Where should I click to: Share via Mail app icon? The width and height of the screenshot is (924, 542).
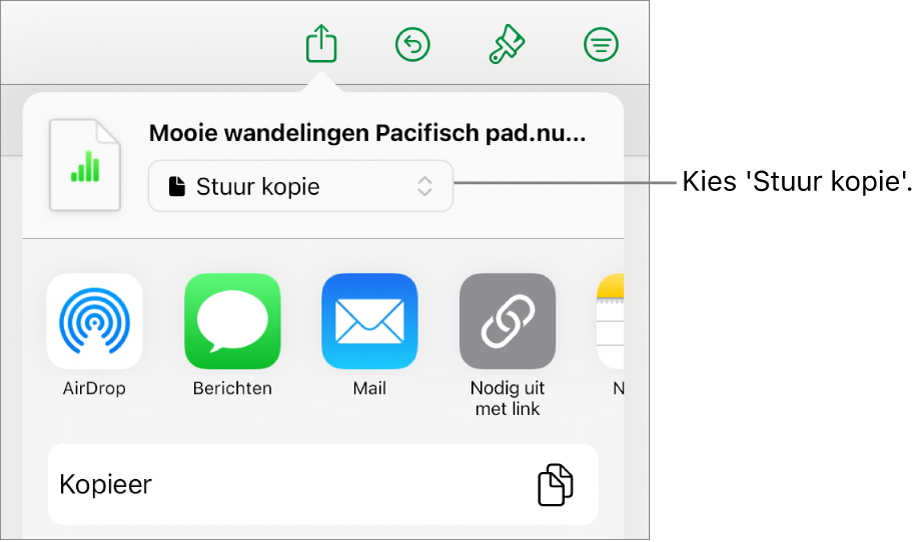coord(369,321)
